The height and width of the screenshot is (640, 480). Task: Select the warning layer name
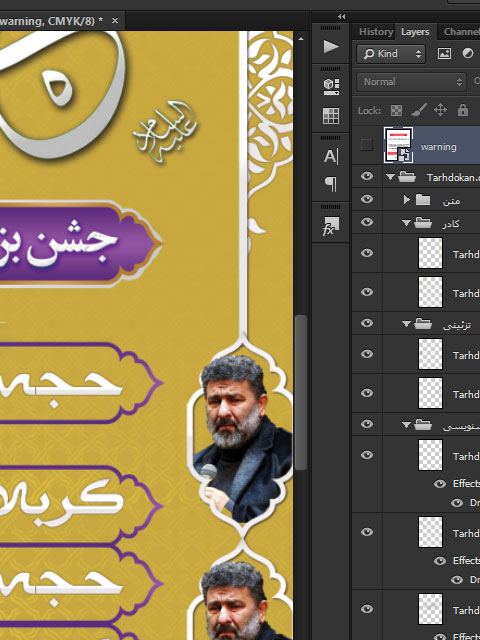(x=438, y=147)
